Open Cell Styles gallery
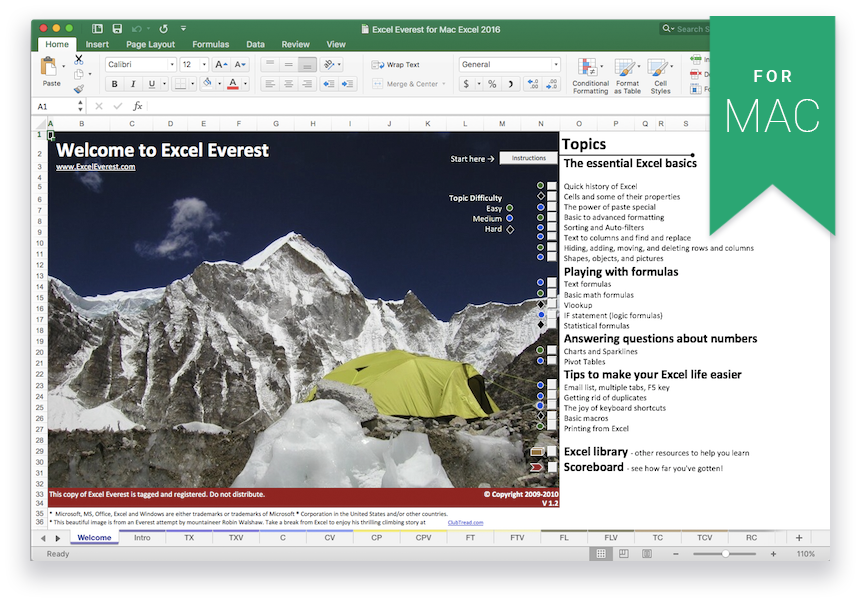 [660, 76]
